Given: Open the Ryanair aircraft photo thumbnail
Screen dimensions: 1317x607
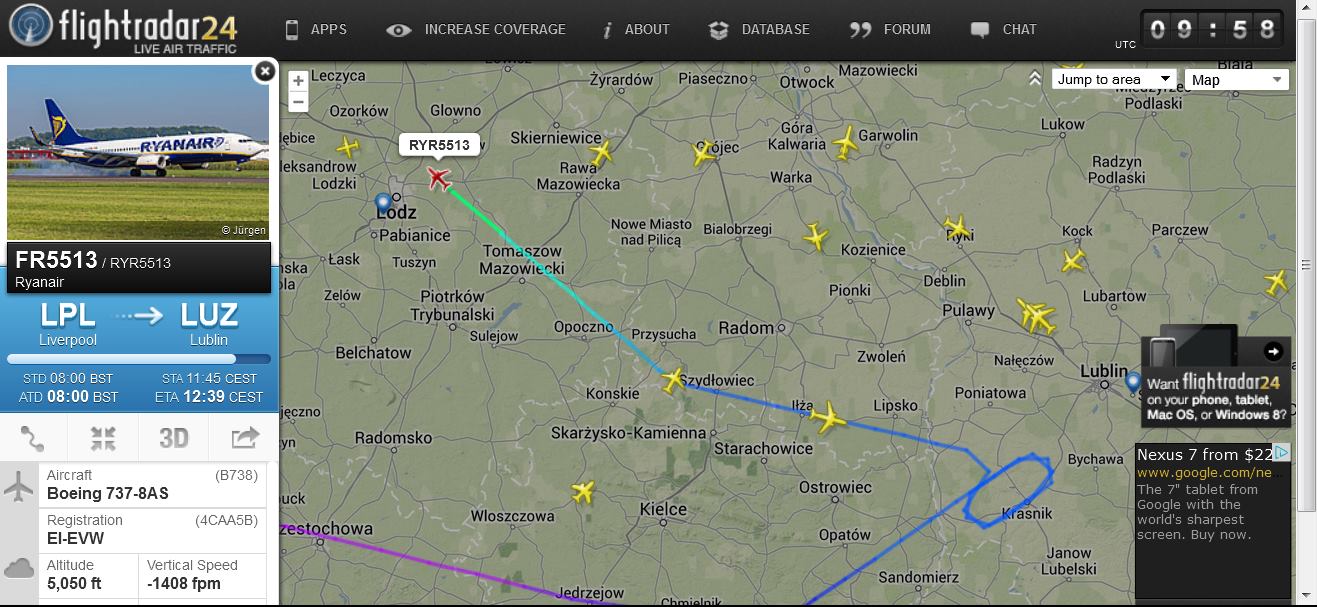Looking at the screenshot, I should click(x=138, y=153).
